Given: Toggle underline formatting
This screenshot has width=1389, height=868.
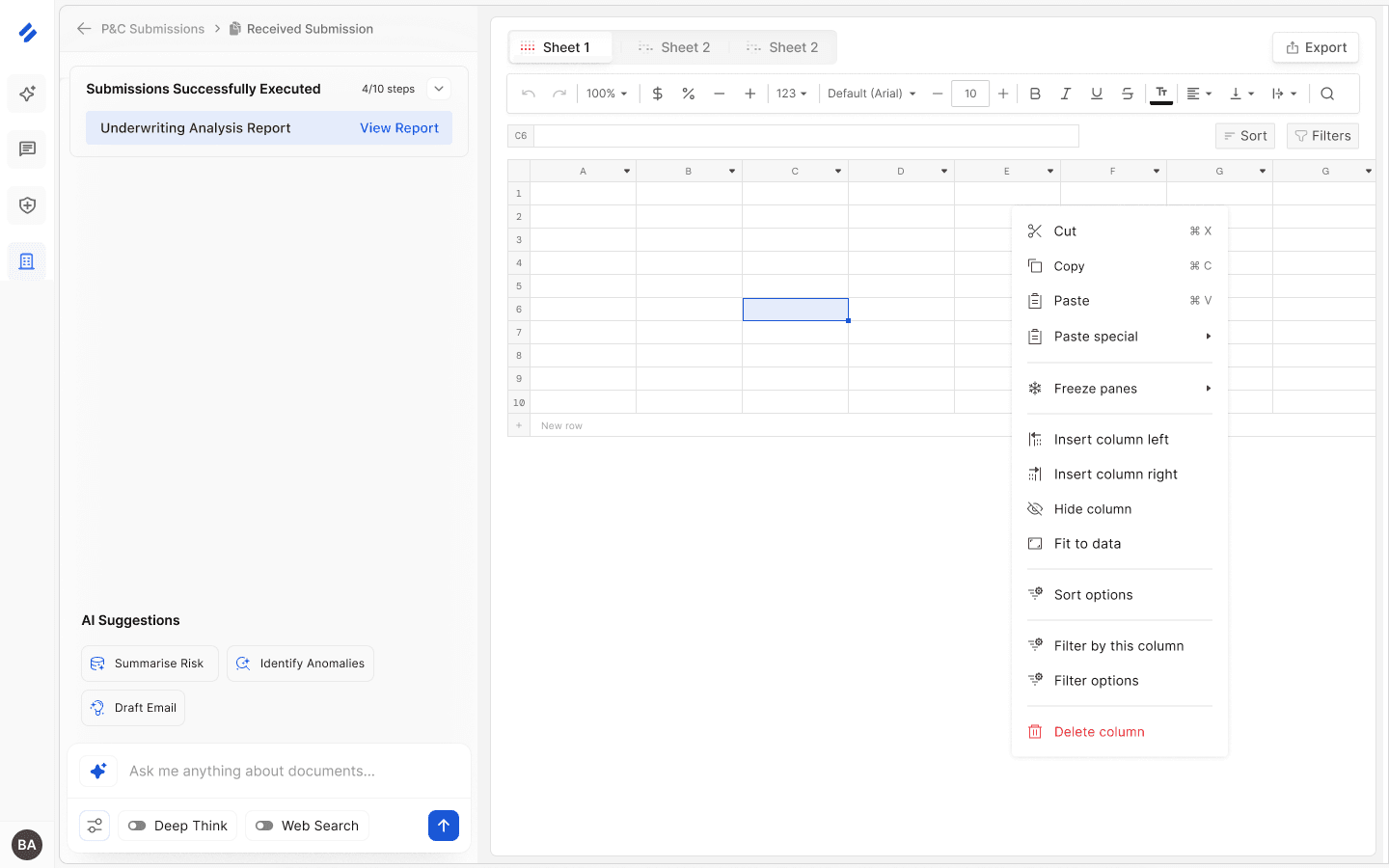Looking at the screenshot, I should 1097,94.
